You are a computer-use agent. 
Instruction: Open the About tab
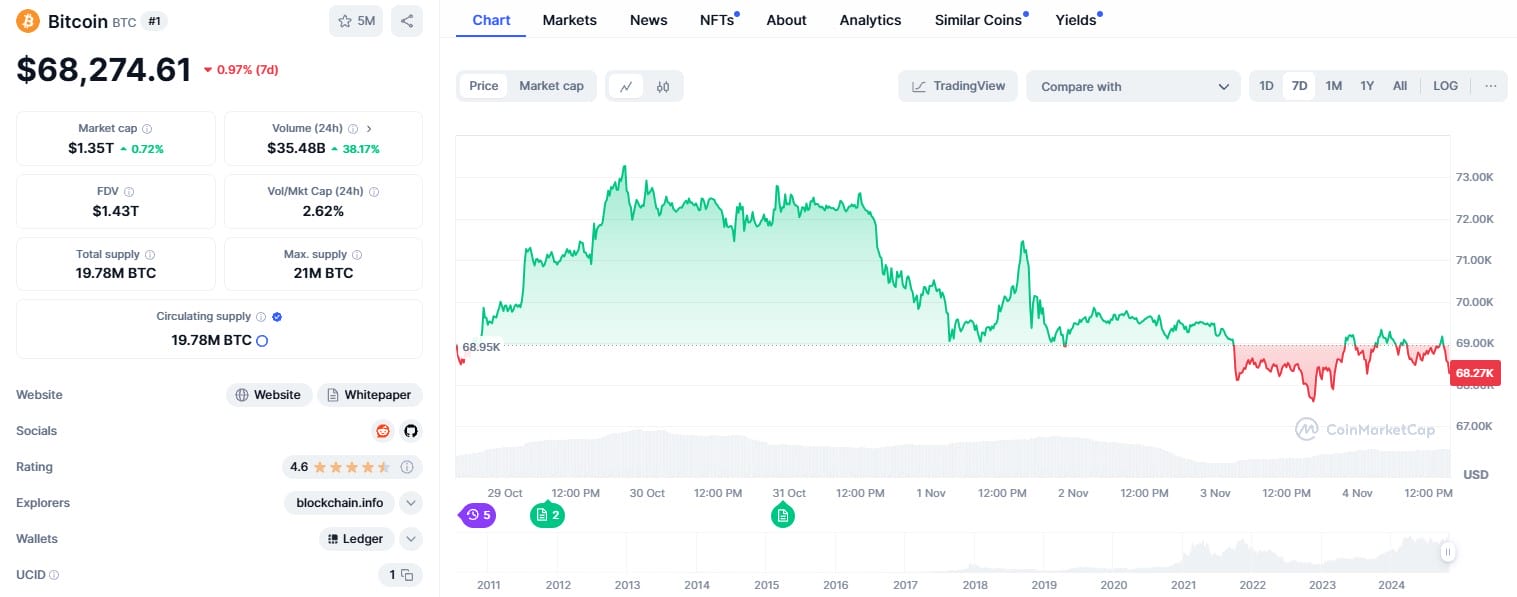[x=786, y=20]
